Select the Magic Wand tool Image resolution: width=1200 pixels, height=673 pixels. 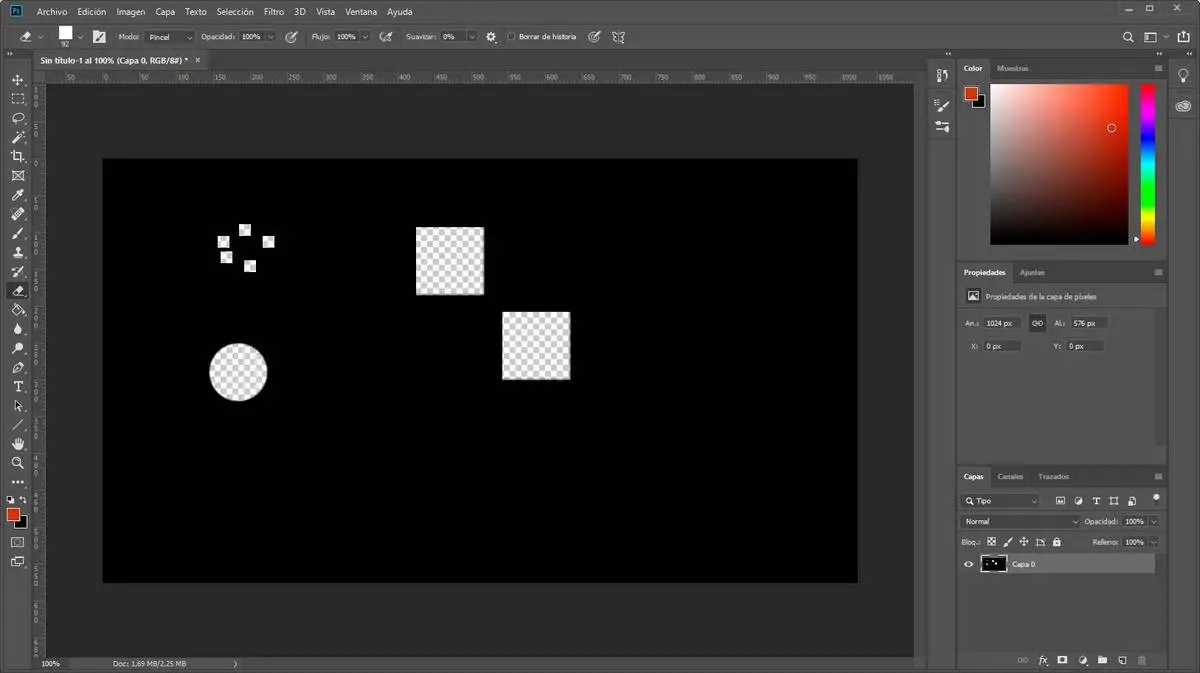17,137
